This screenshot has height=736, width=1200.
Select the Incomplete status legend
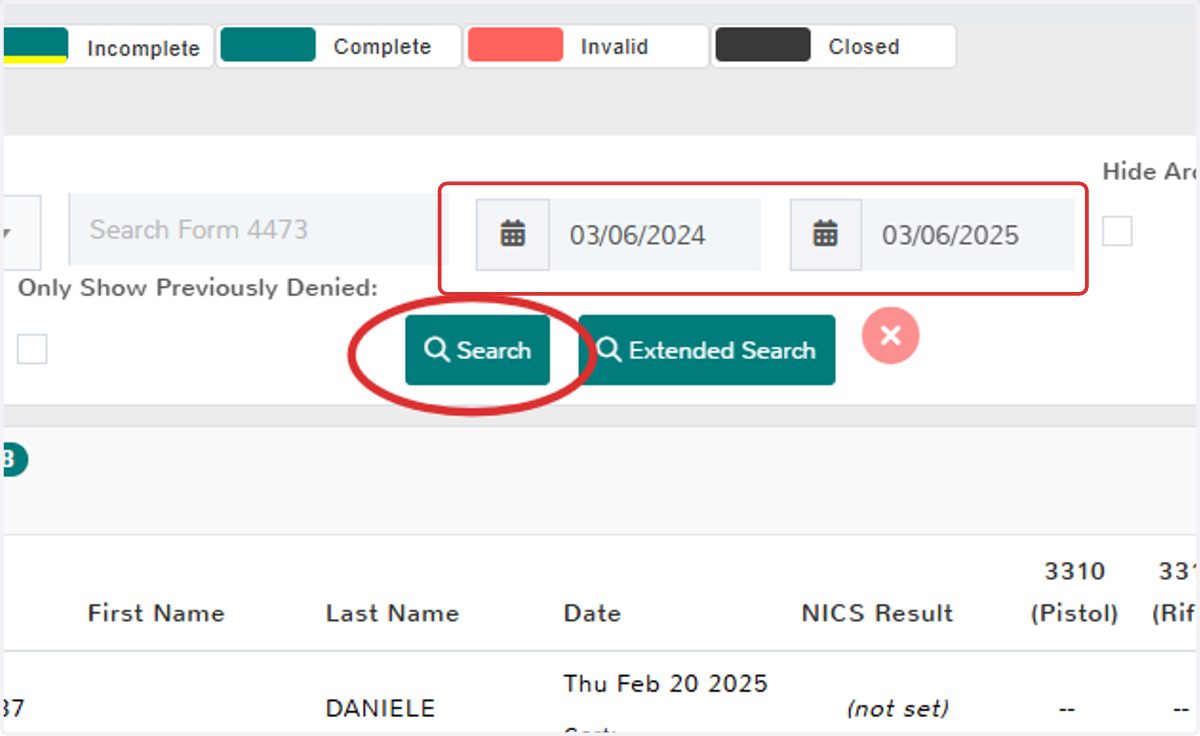click(x=108, y=46)
